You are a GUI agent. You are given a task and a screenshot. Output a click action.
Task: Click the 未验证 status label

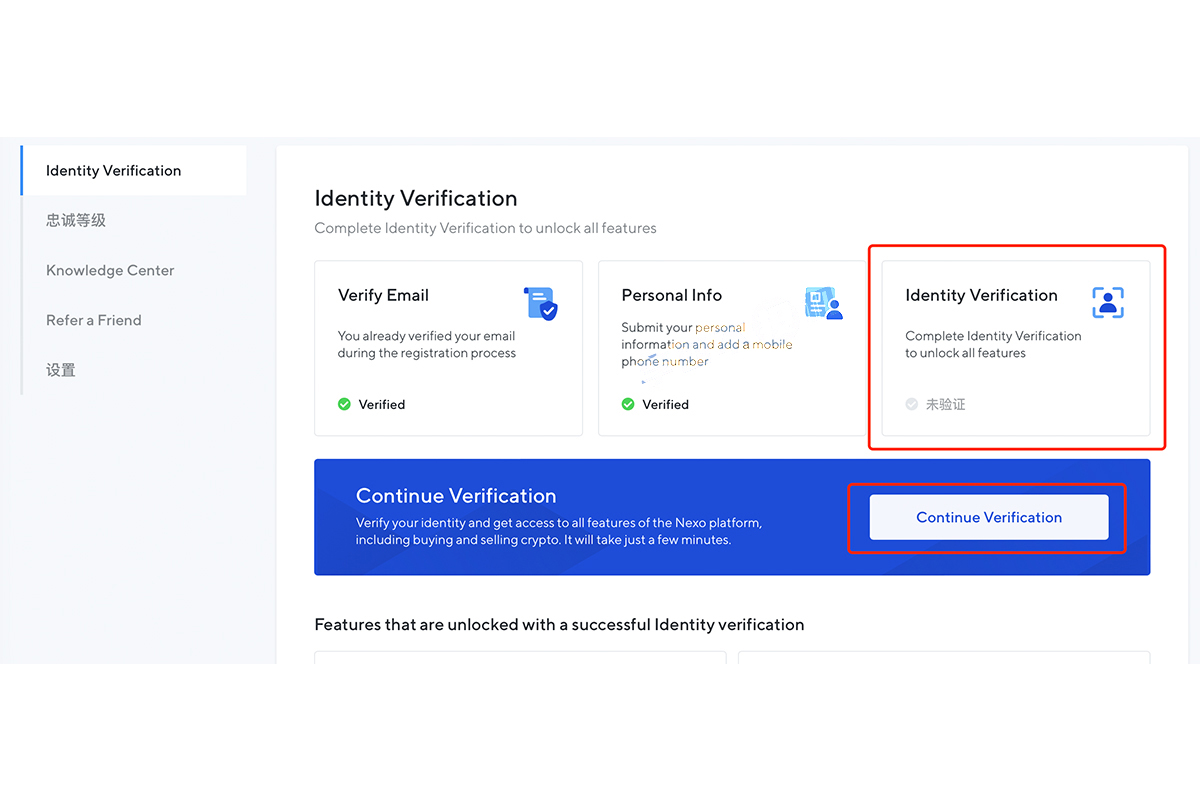tap(946, 405)
